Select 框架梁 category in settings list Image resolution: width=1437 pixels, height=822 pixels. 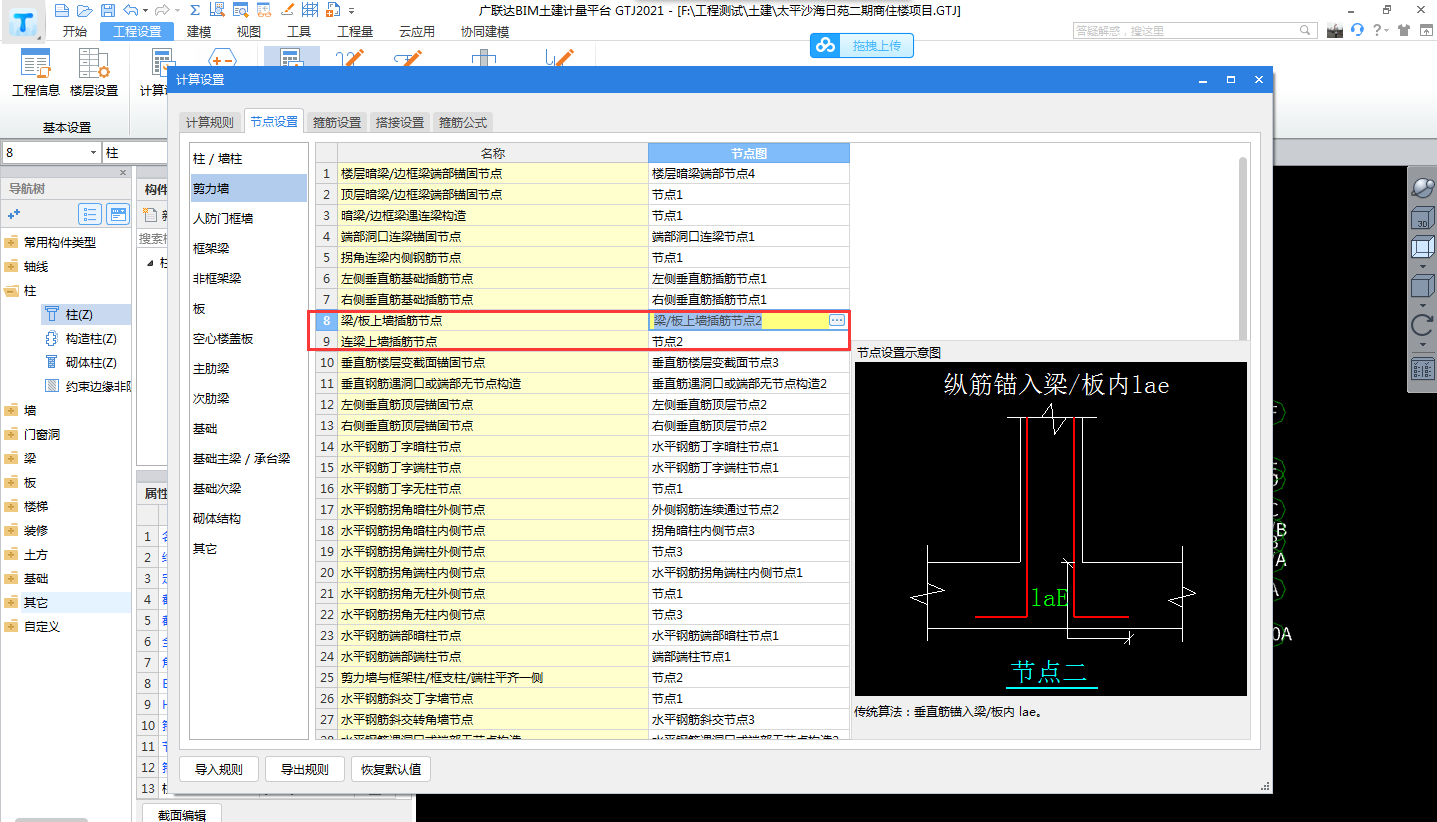[x=249, y=248]
